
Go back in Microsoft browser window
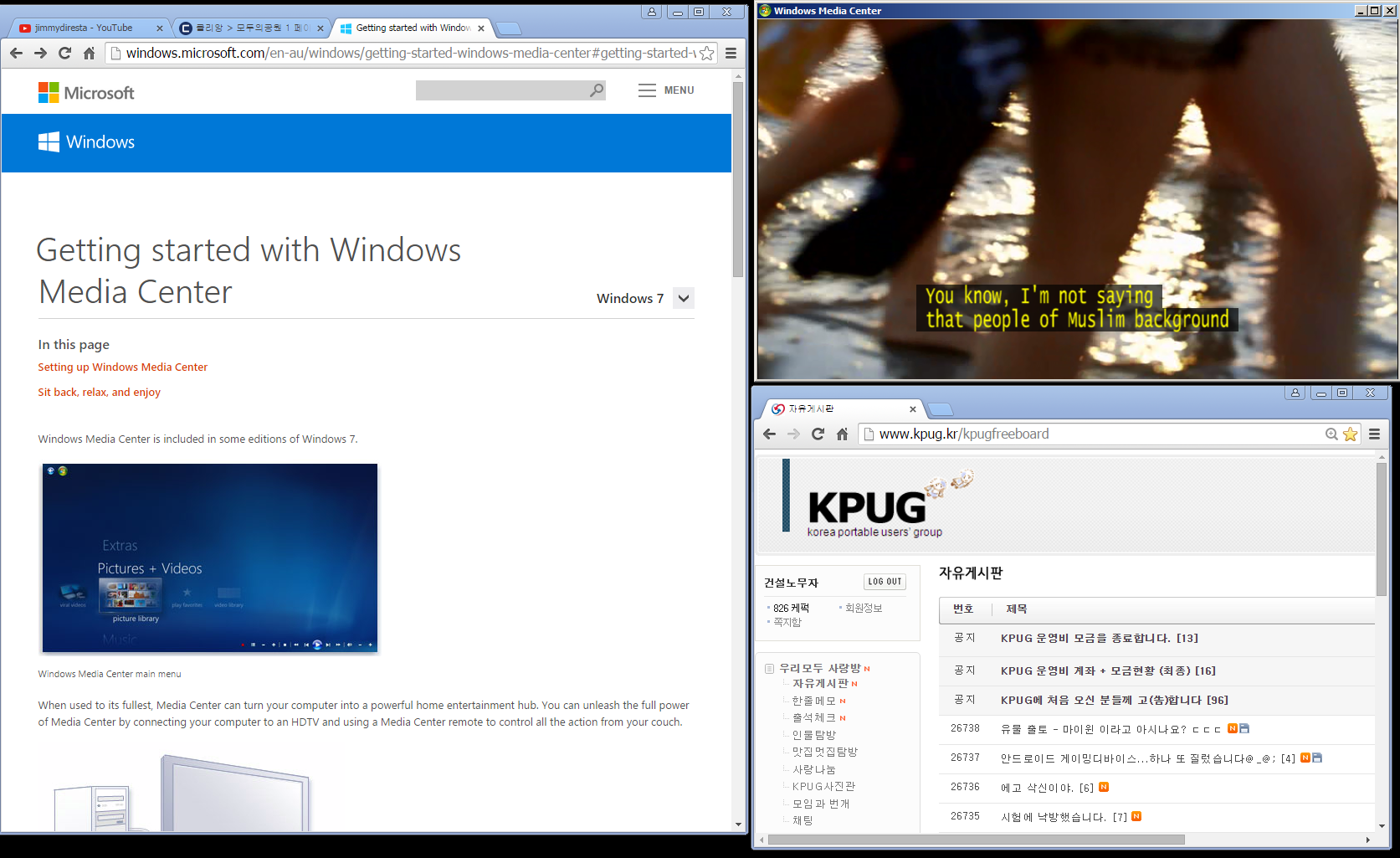point(16,53)
